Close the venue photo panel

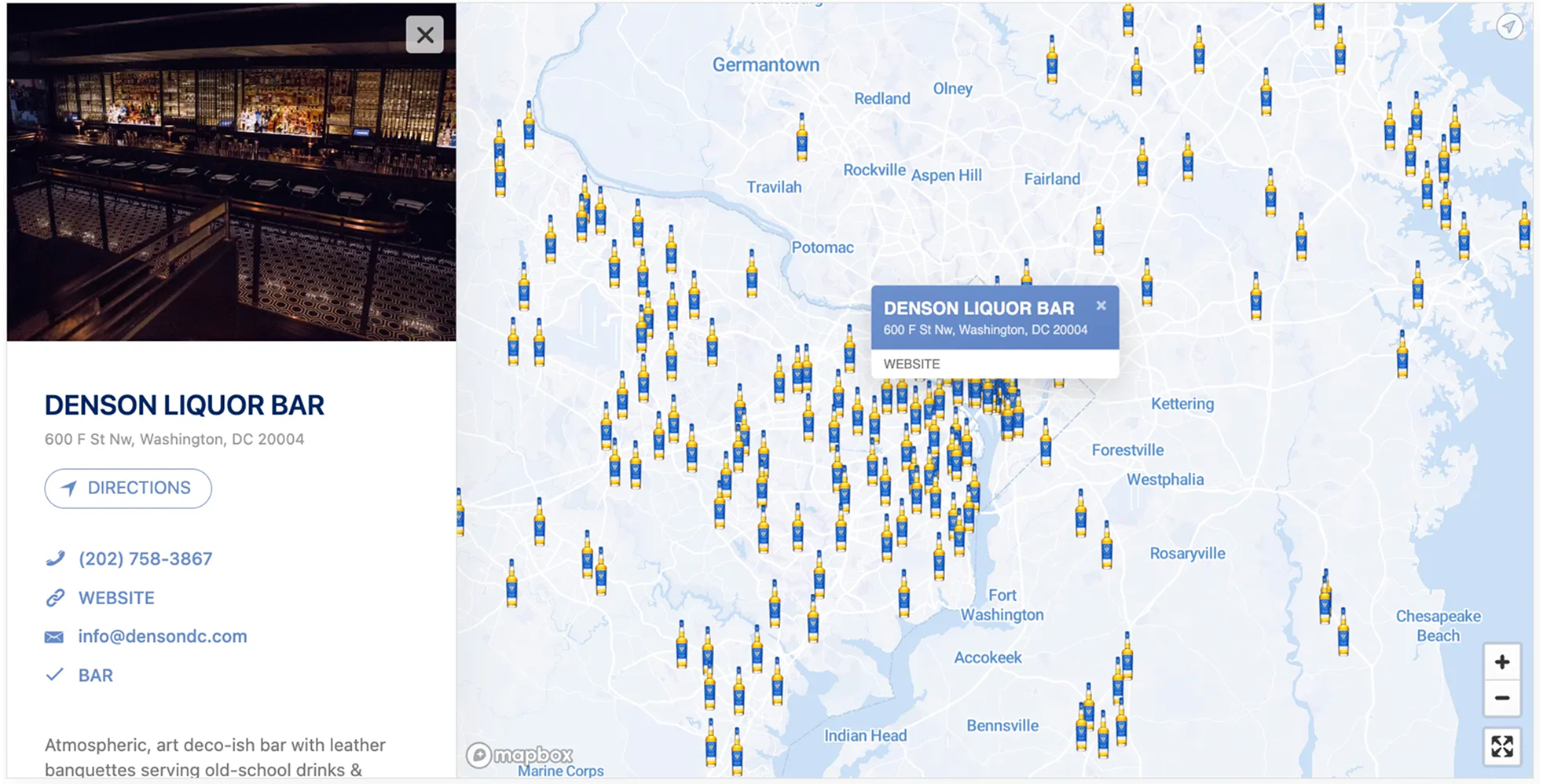point(424,35)
